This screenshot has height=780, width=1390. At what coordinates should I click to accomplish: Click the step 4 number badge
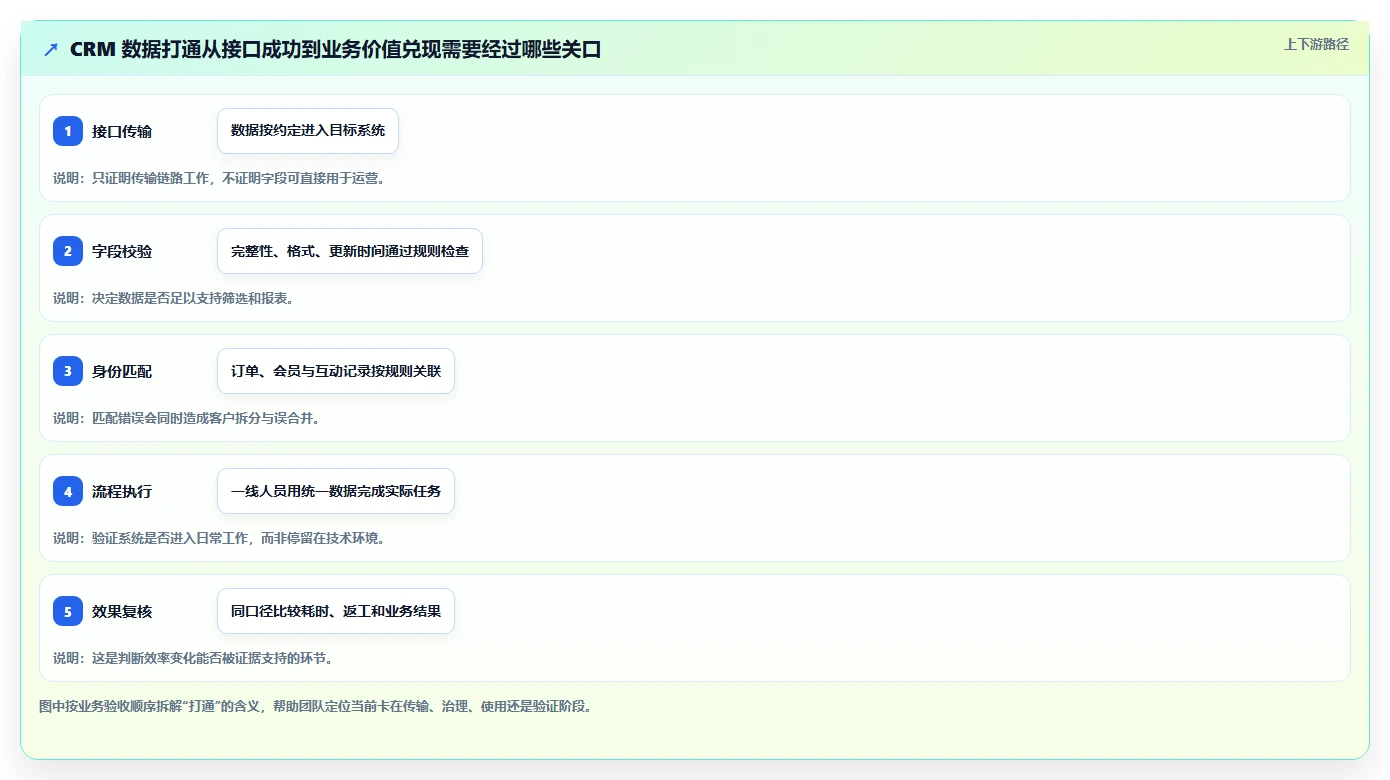(x=68, y=491)
